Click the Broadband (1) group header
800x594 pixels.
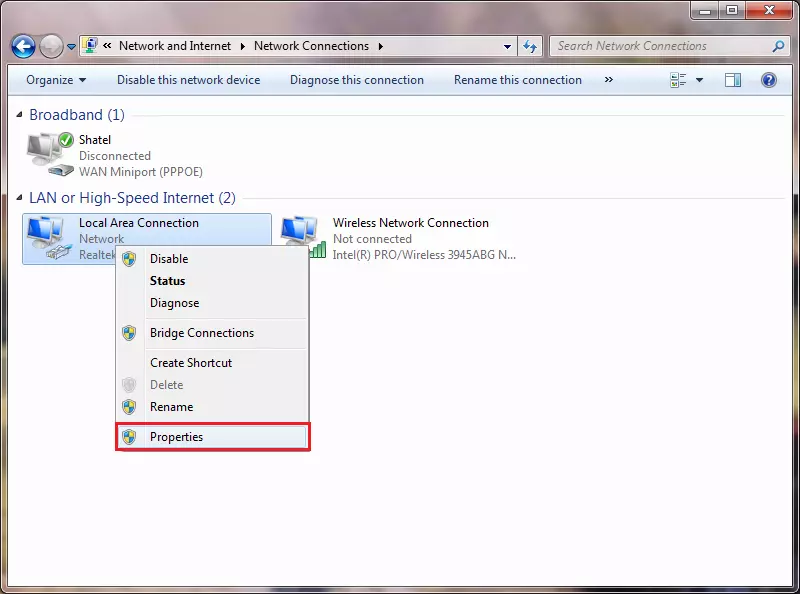coord(77,115)
